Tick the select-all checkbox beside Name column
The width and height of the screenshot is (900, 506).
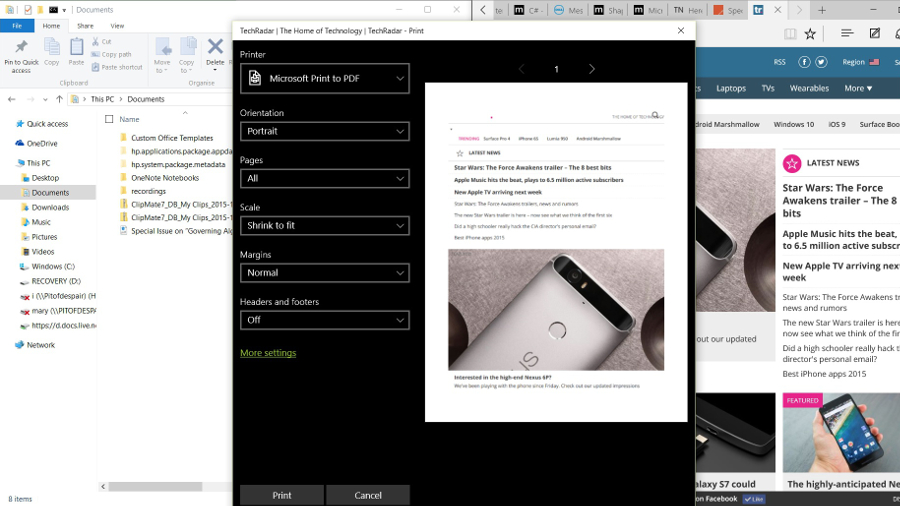(109, 119)
